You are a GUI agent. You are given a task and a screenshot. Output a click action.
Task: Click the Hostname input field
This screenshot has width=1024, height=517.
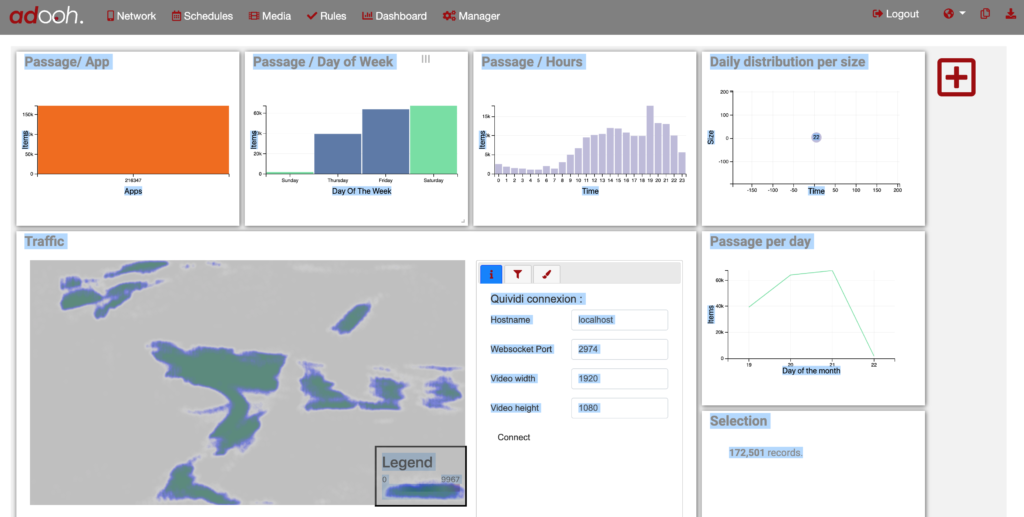click(619, 320)
